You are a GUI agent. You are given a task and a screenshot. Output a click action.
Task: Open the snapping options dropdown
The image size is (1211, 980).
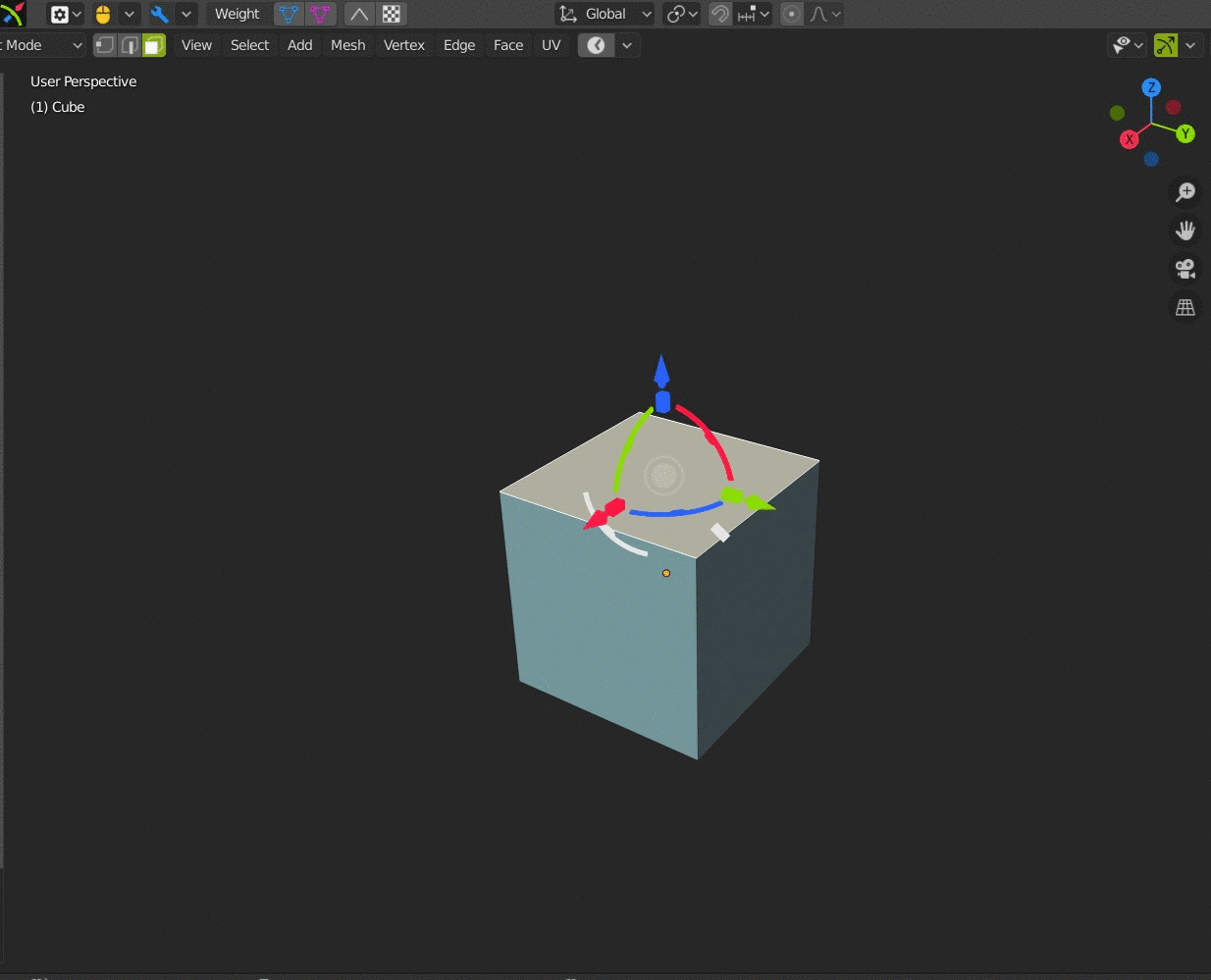click(x=754, y=15)
